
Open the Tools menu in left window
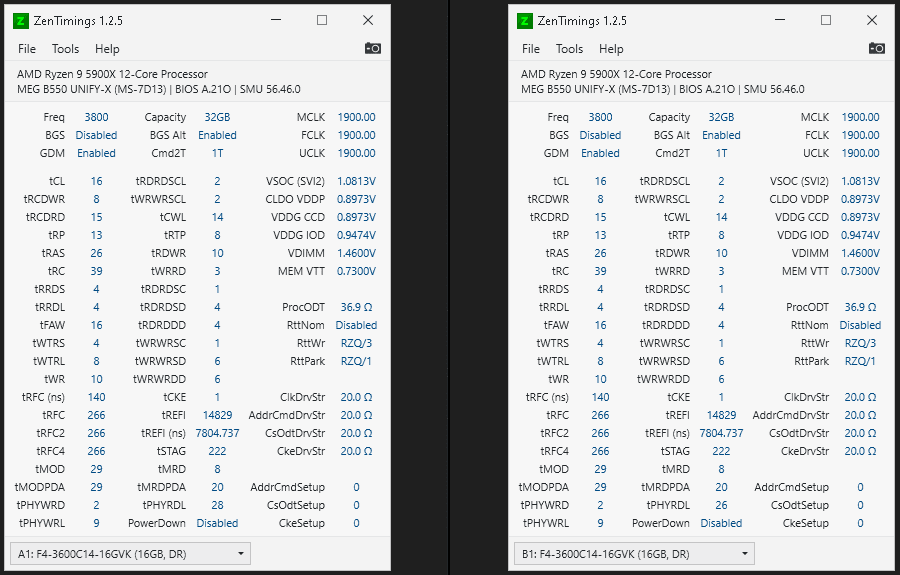(65, 49)
